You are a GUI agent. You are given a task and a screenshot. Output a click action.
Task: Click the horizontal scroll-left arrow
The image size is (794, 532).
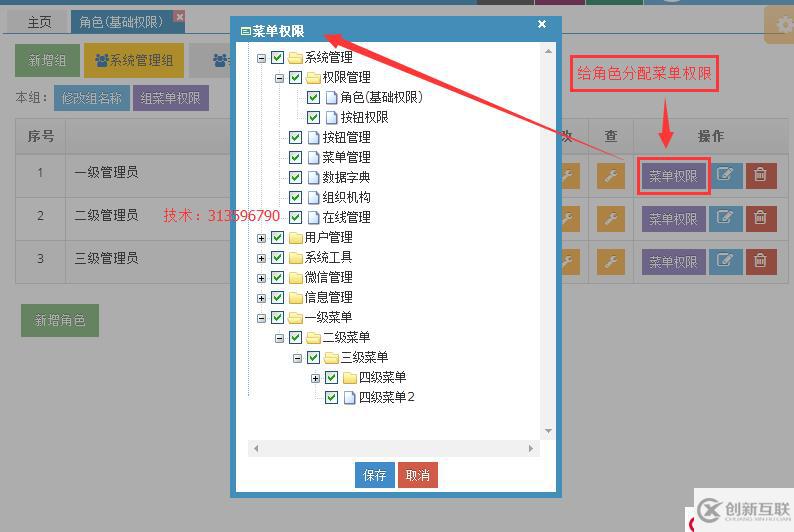pos(256,448)
